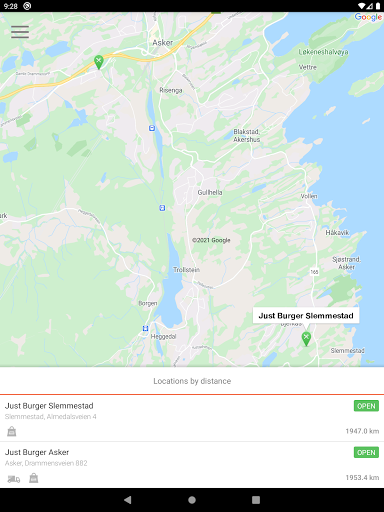Tap the transit icon west of Gullhella
The height and width of the screenshot is (512, 384).
(x=162, y=208)
